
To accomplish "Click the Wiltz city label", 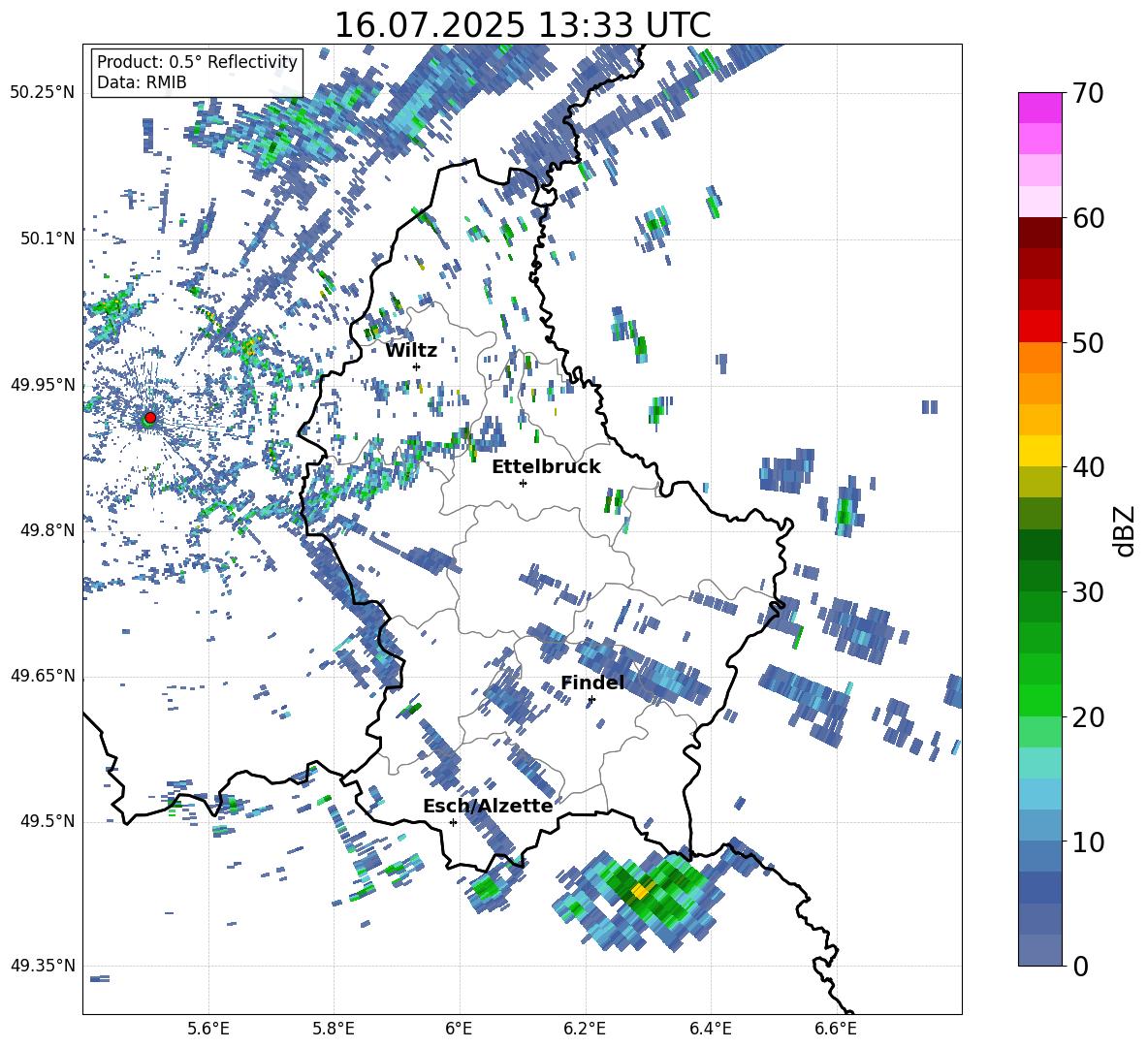I will [411, 351].
